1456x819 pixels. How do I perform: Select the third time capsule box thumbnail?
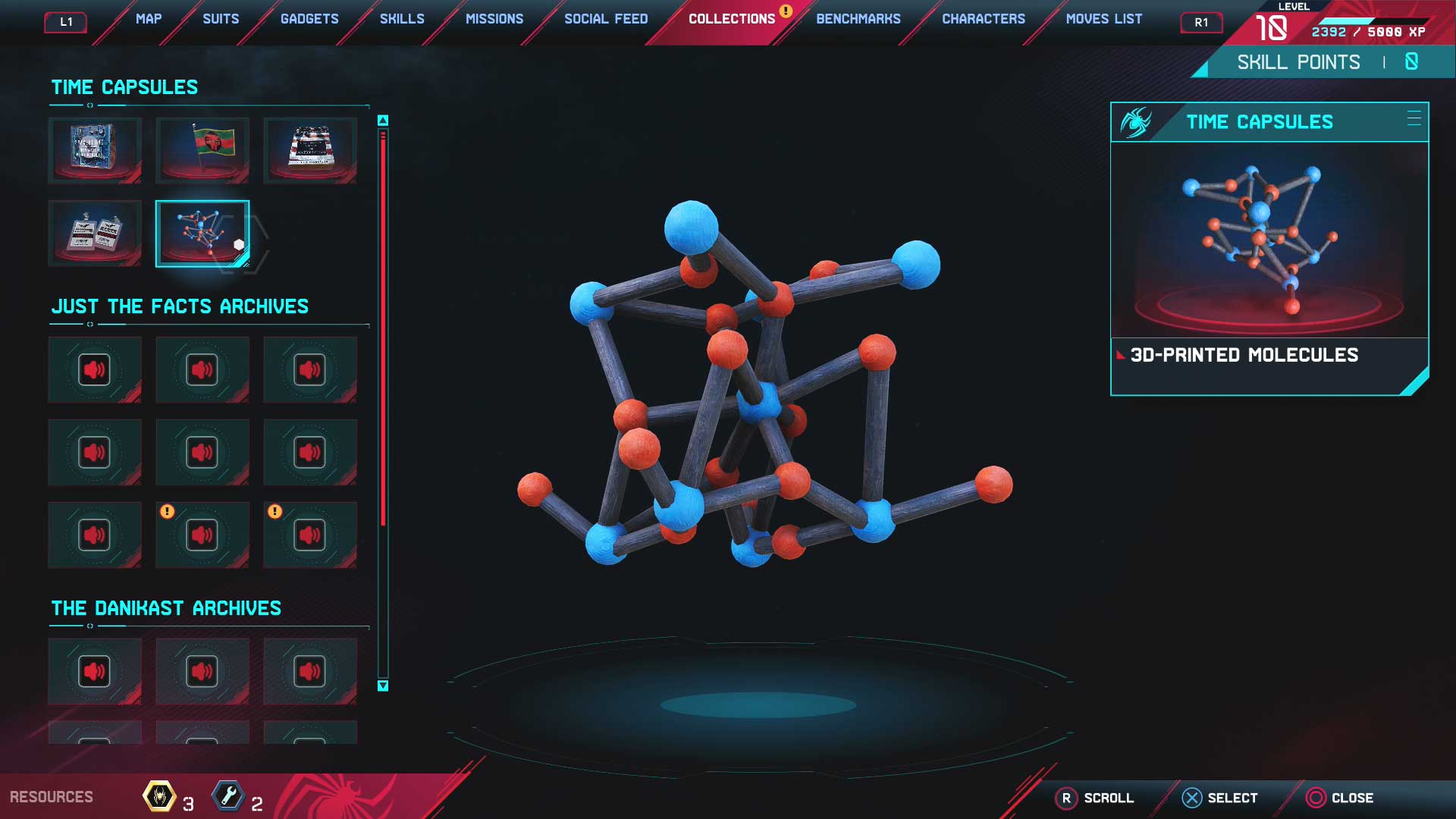[x=310, y=150]
